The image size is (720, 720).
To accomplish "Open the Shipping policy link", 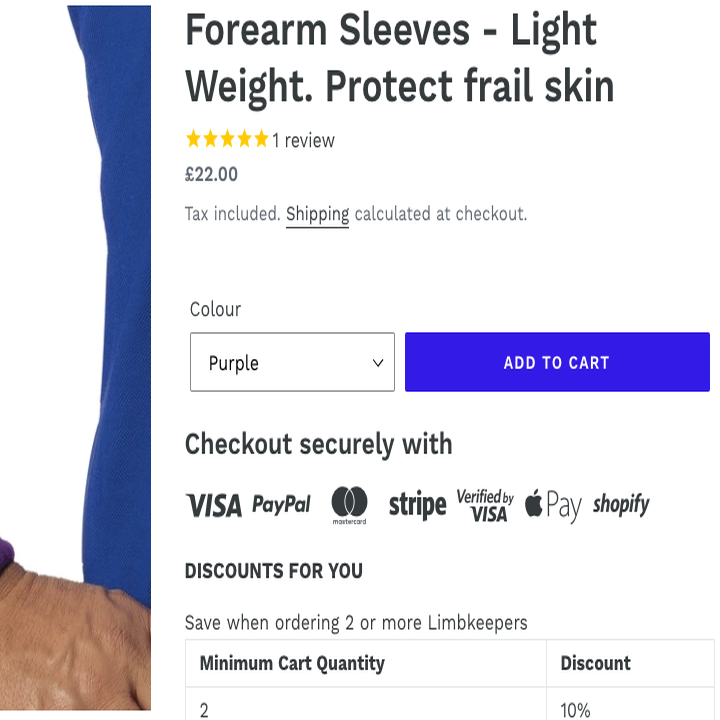I will click(317, 214).
